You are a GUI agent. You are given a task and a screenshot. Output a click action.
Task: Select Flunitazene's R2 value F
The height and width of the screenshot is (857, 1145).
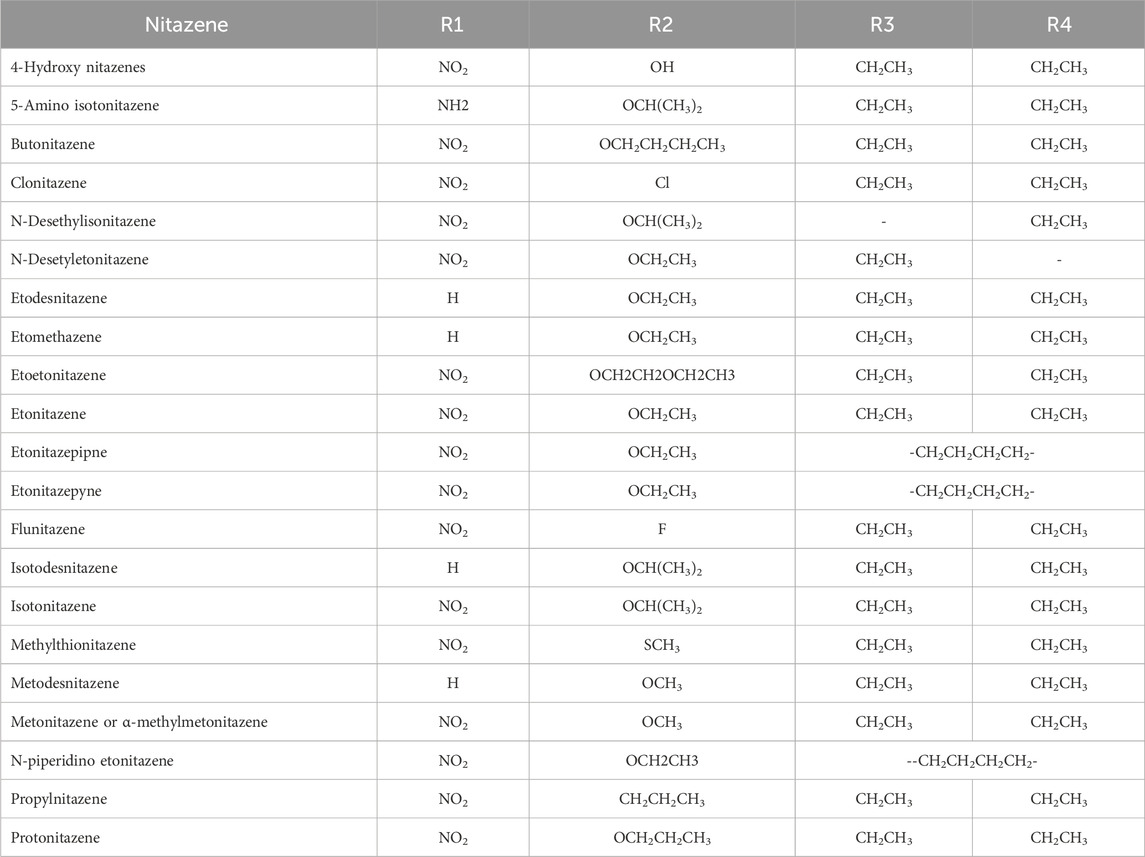661,530
